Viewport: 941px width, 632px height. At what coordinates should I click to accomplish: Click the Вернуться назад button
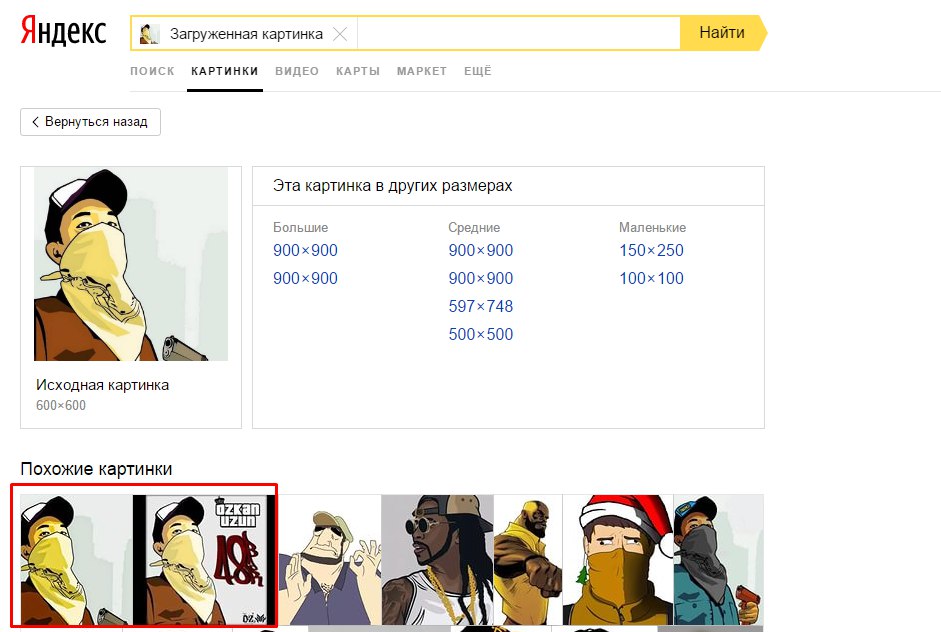coord(91,122)
